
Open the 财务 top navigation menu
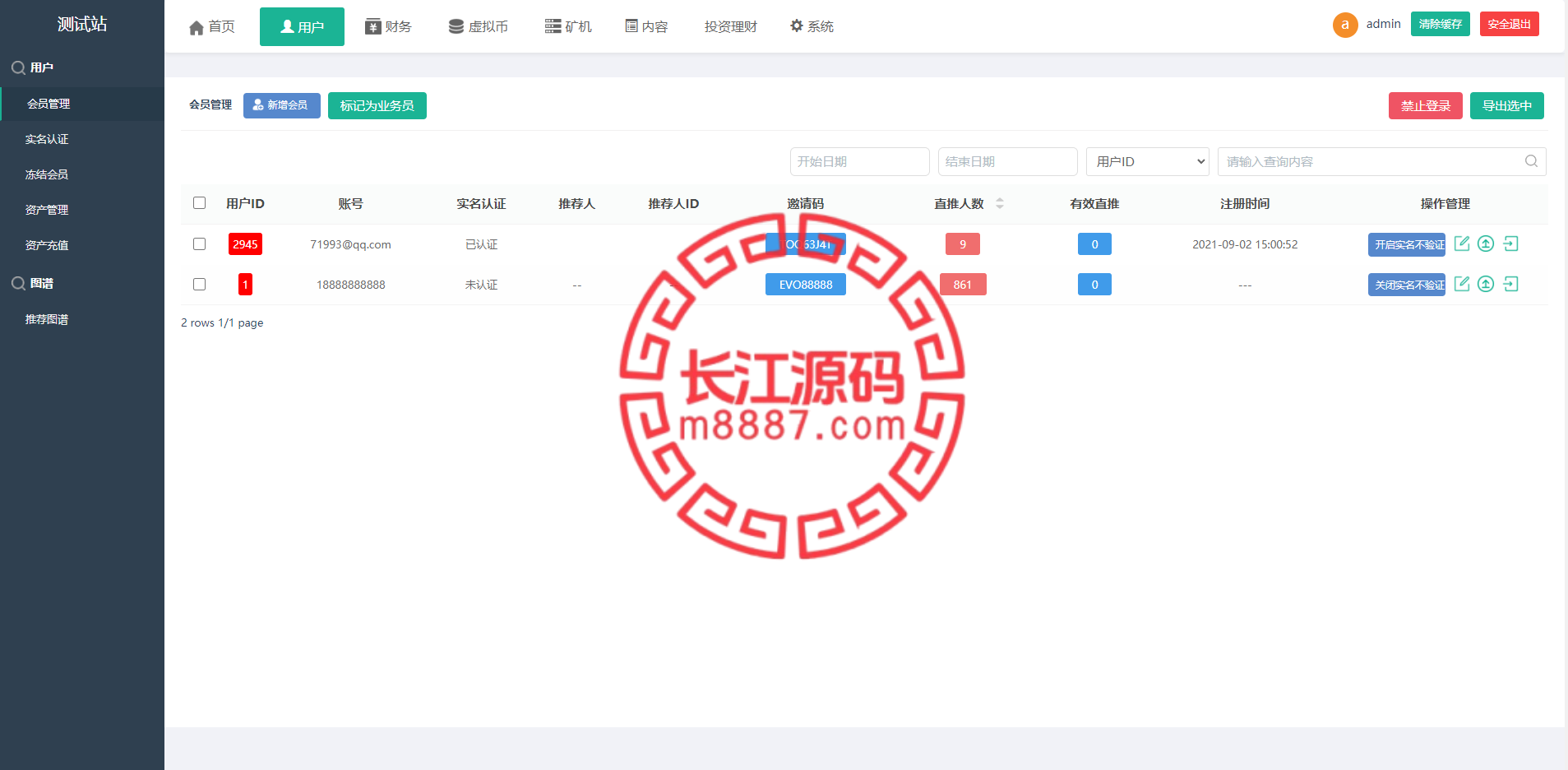tap(388, 26)
